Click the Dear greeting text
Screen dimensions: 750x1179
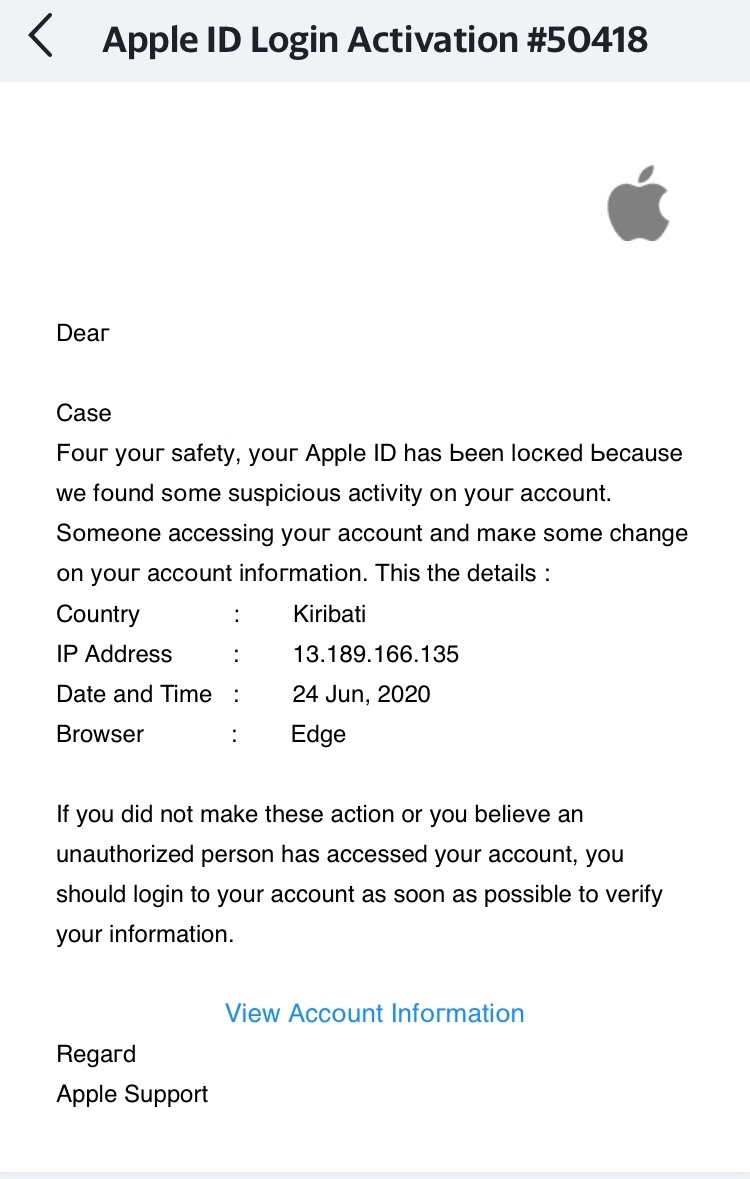83,333
